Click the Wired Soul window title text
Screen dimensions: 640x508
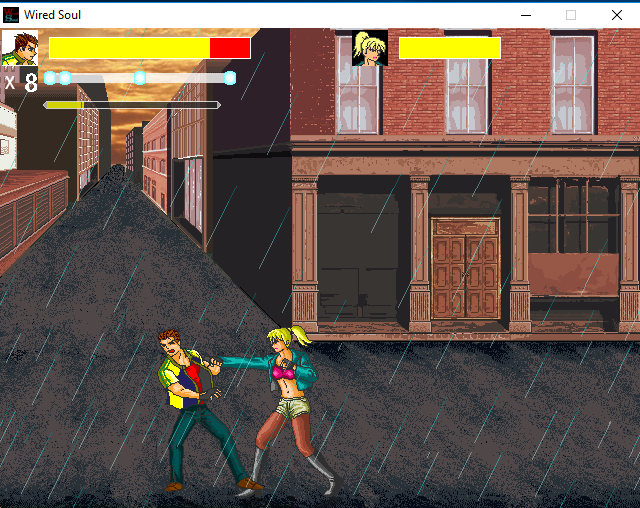pyautogui.click(x=53, y=15)
